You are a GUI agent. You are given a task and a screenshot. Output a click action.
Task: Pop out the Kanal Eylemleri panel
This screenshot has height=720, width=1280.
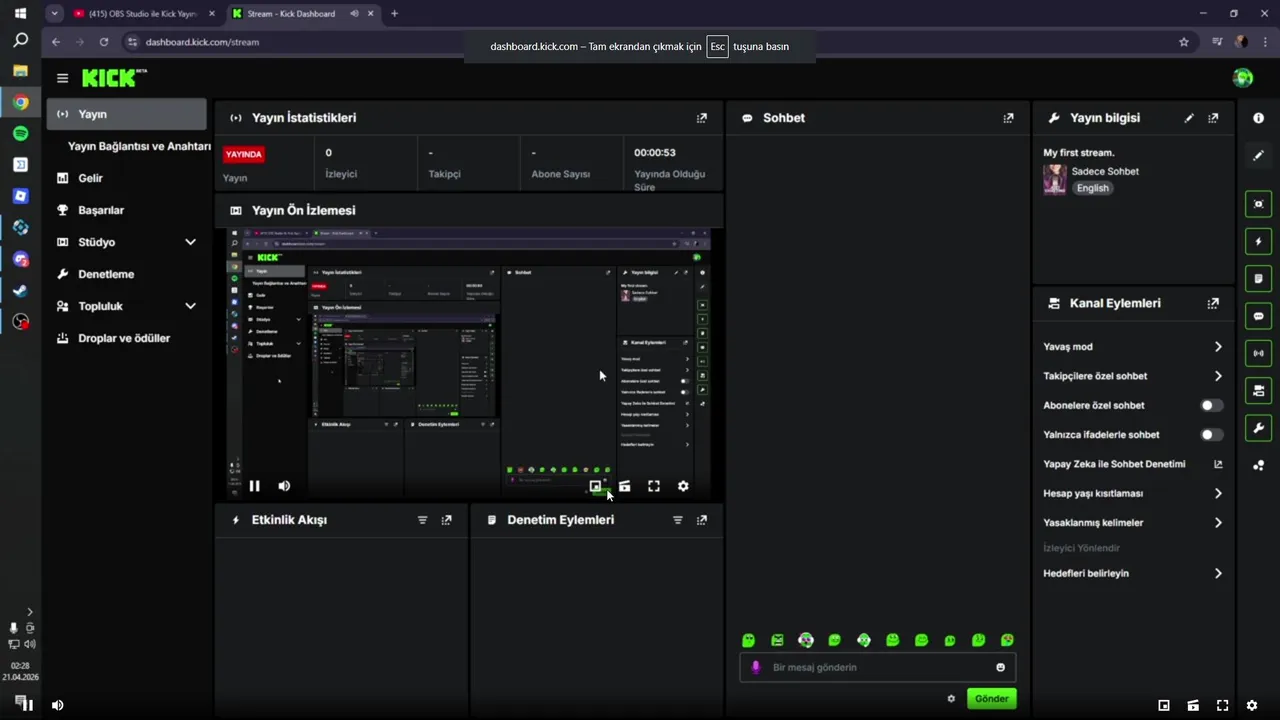click(x=1213, y=303)
